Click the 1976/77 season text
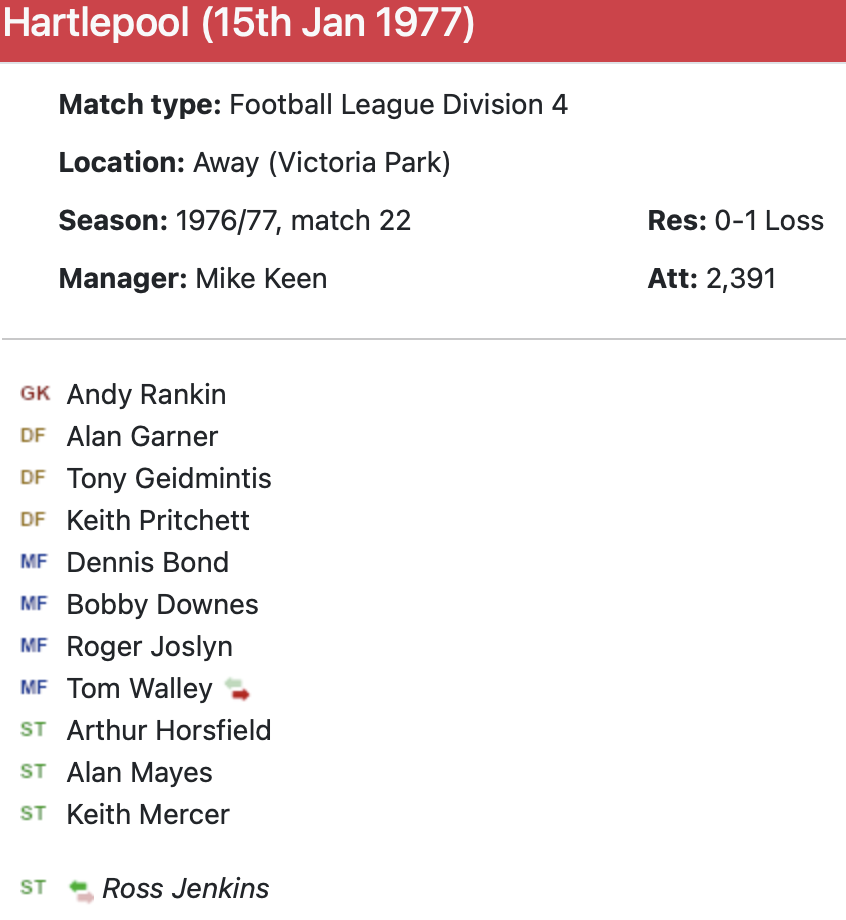The image size is (846, 920). point(229,220)
